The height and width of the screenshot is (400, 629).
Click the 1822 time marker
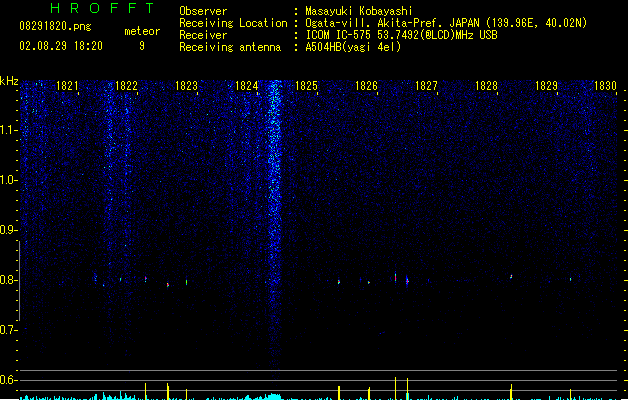tap(126, 86)
